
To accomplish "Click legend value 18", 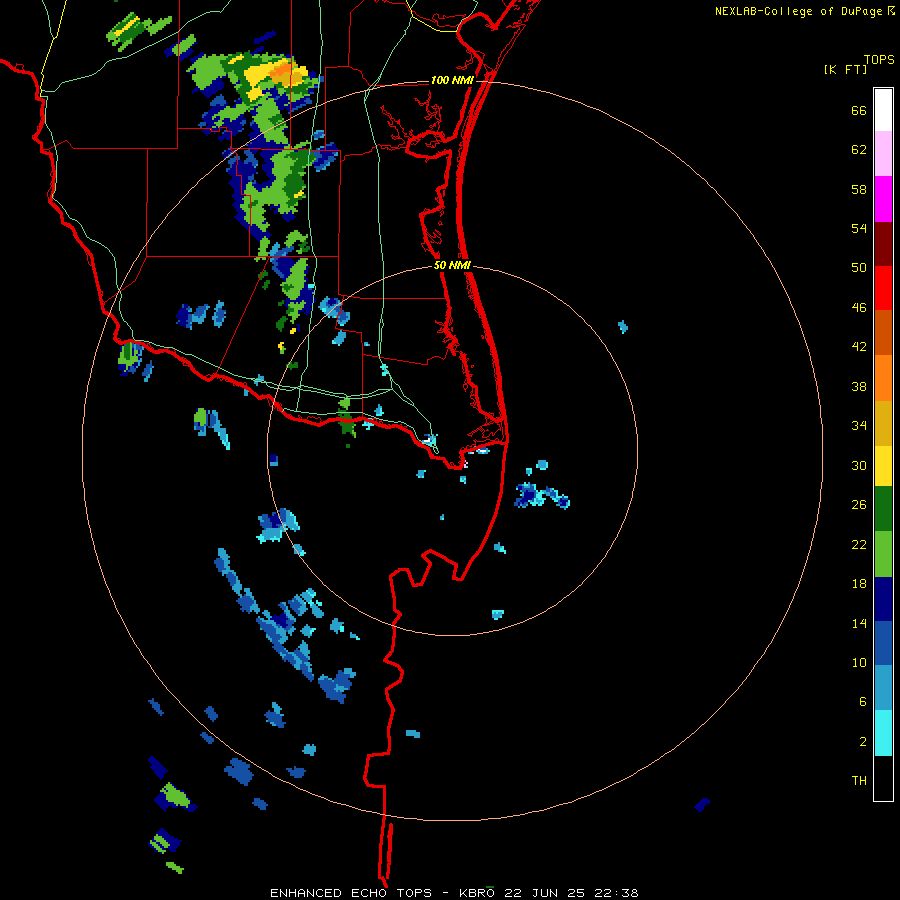I will coord(859,584).
